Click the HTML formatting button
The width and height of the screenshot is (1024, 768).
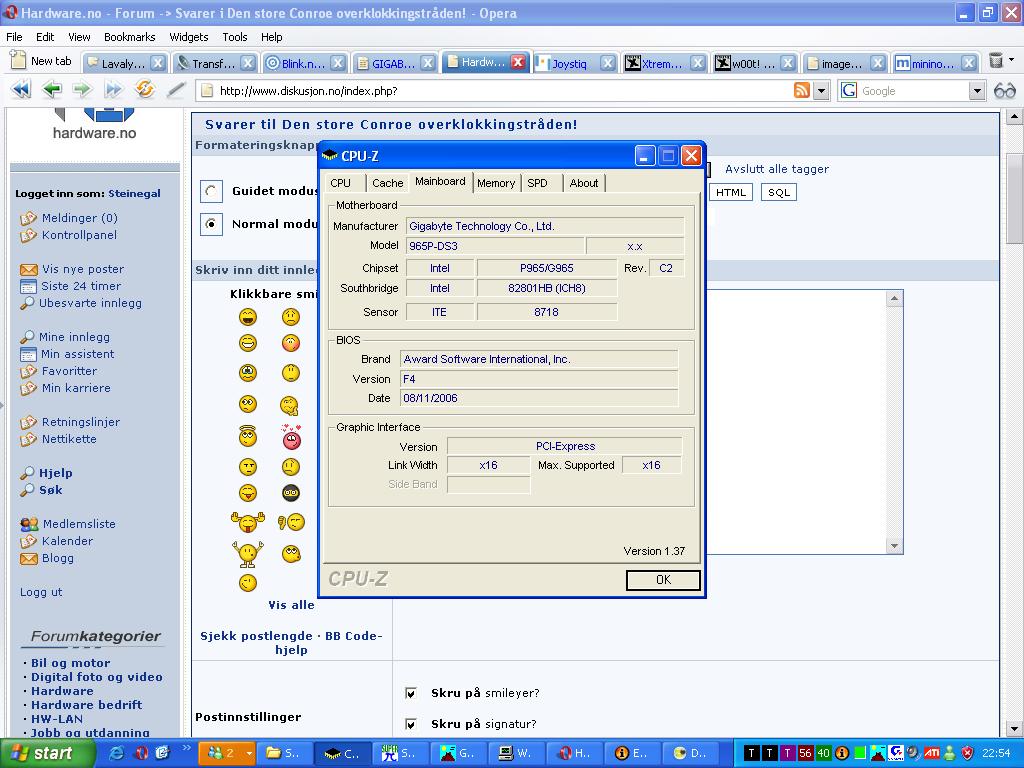tap(731, 192)
